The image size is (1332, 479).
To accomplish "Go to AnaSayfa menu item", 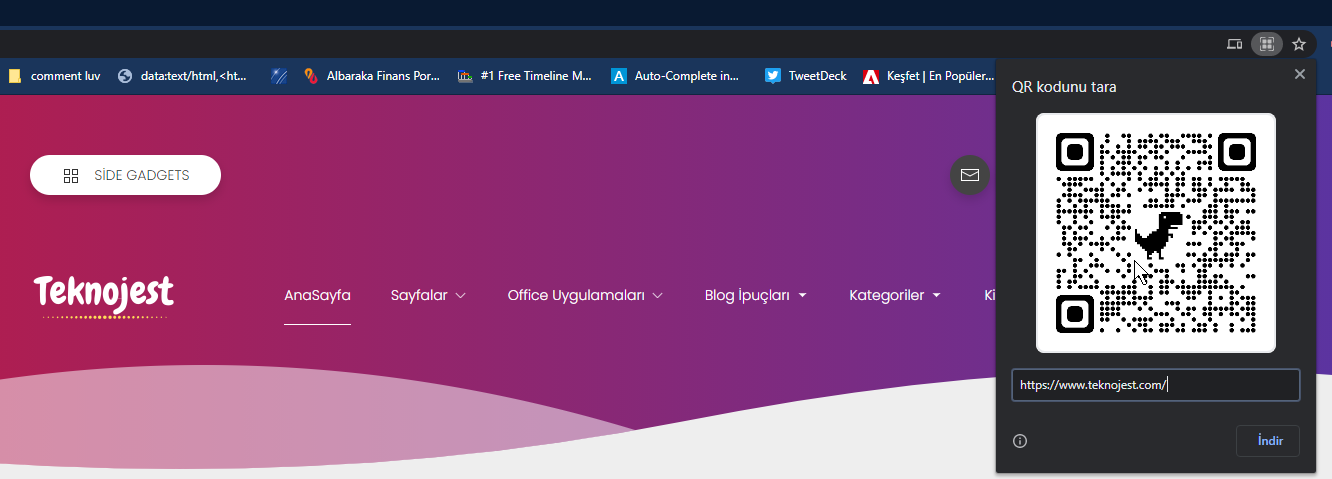I will point(317,296).
